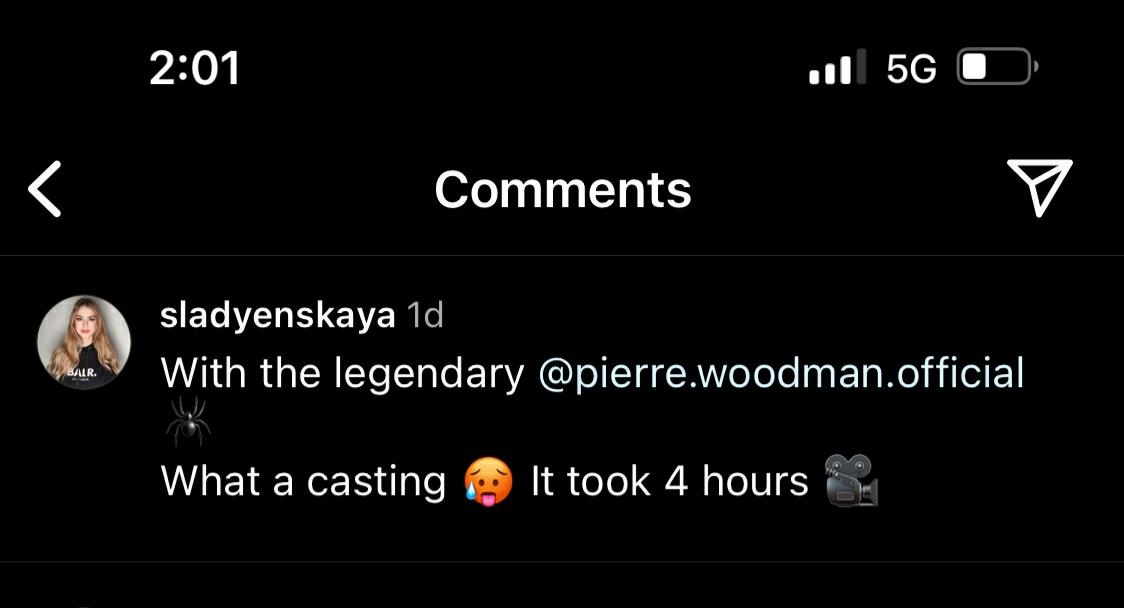Open the paper plane share icon

point(1039,187)
